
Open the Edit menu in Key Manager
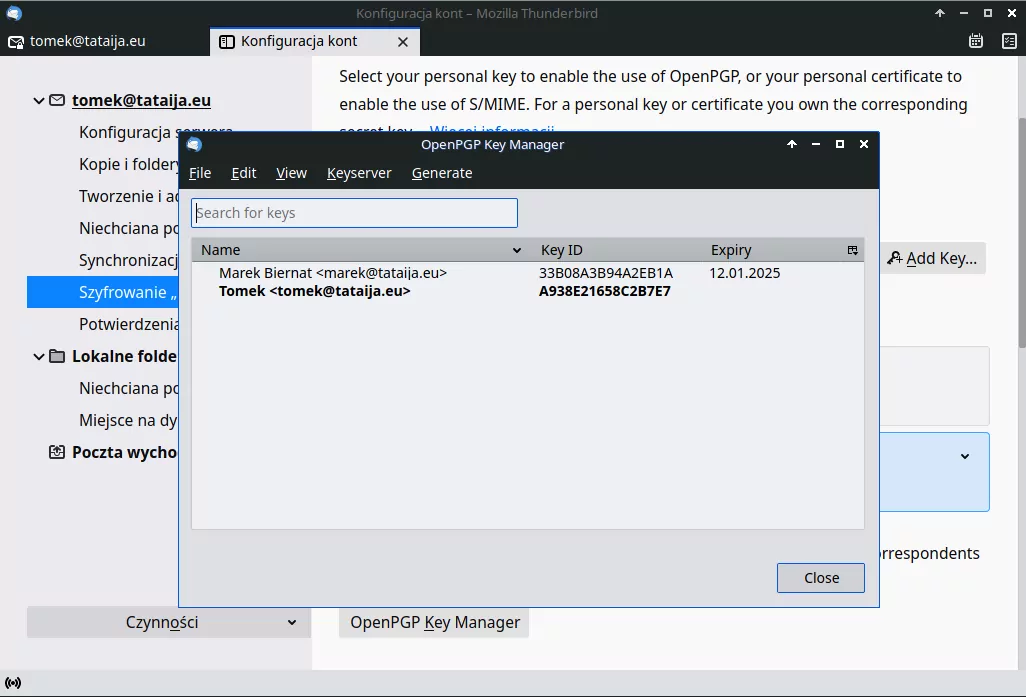point(243,173)
